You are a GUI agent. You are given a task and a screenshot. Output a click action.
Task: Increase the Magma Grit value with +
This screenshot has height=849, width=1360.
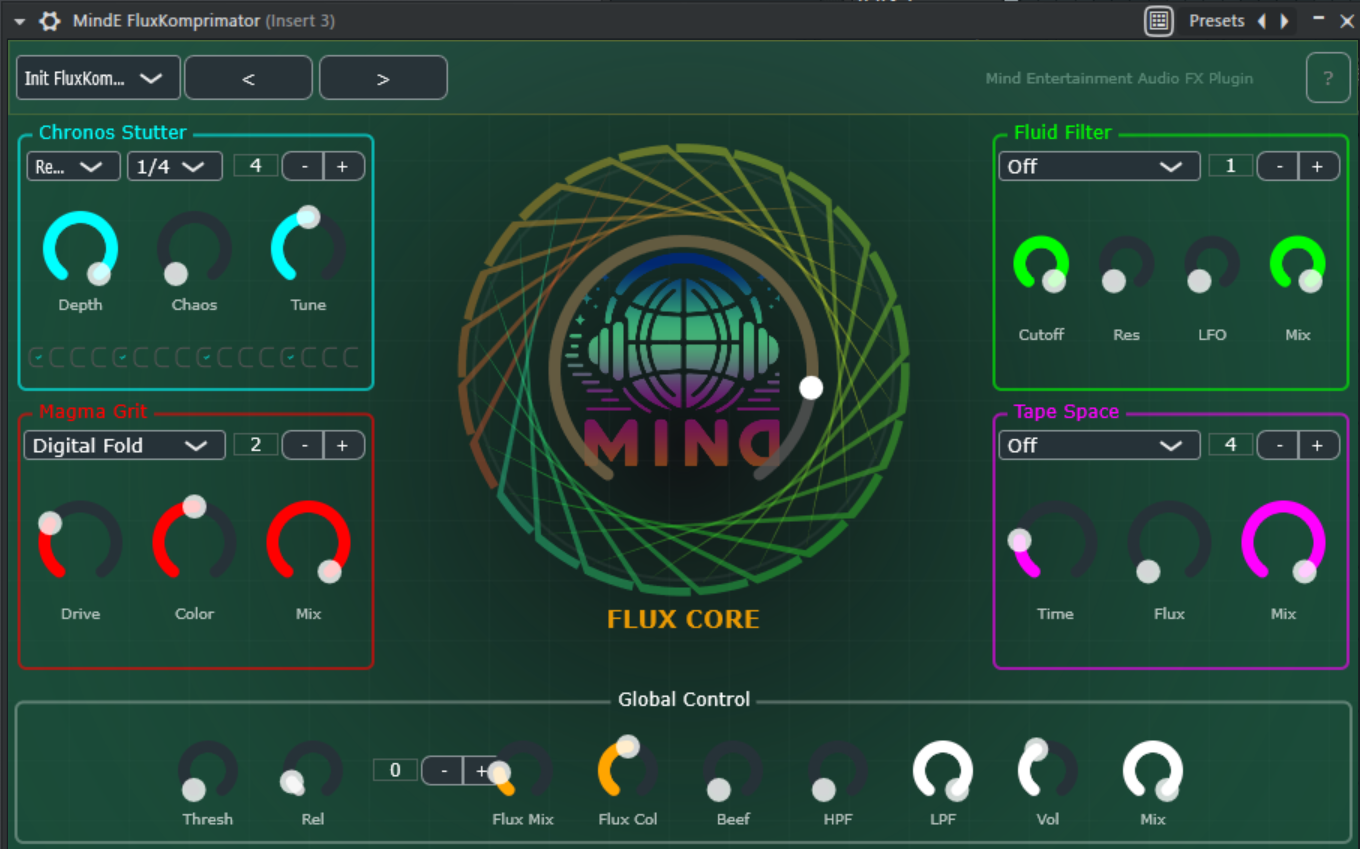(343, 445)
